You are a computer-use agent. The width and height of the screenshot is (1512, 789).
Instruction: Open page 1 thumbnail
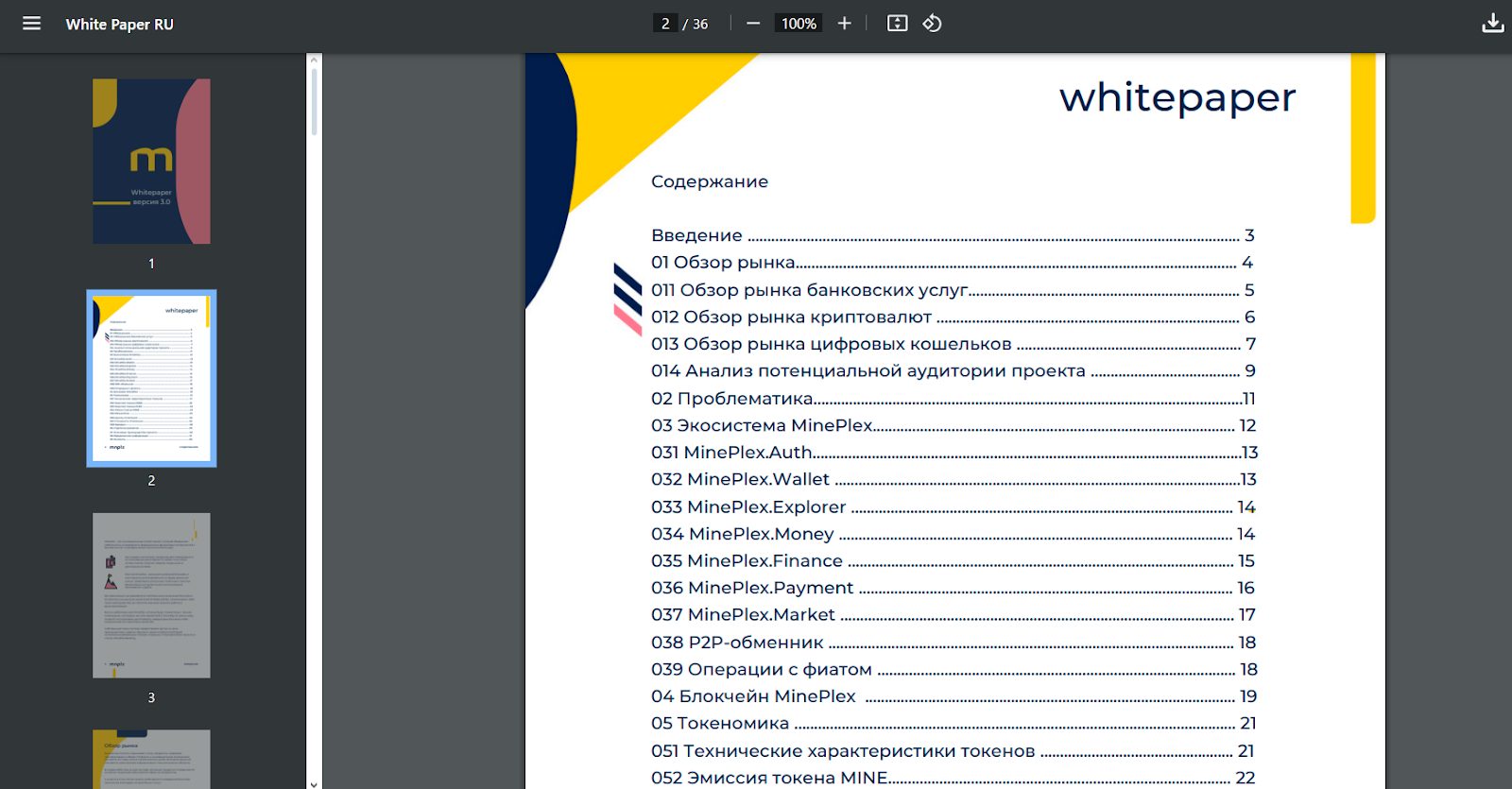(x=151, y=162)
